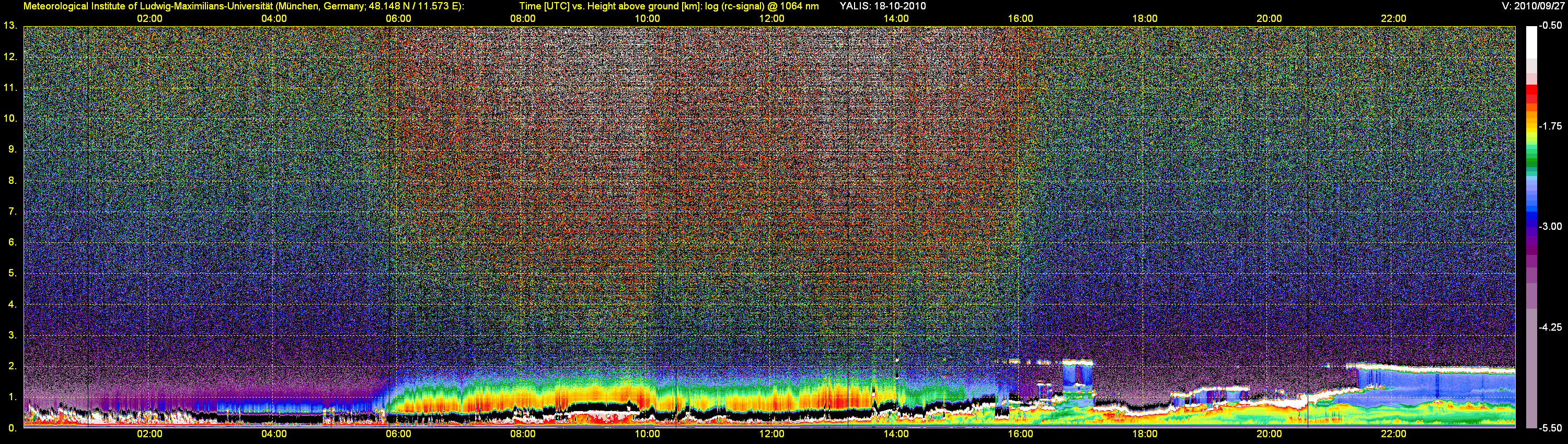Click the "-3.00" color scale value

pos(1550,226)
